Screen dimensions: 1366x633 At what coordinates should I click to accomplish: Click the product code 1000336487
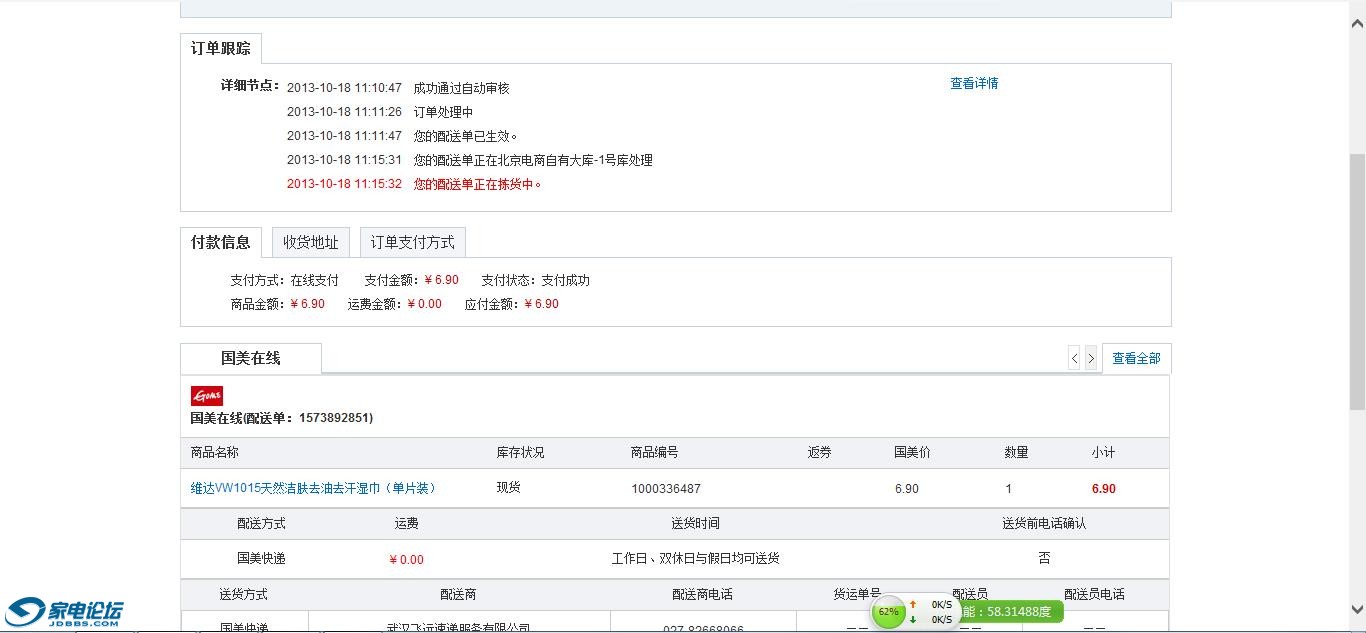click(666, 489)
